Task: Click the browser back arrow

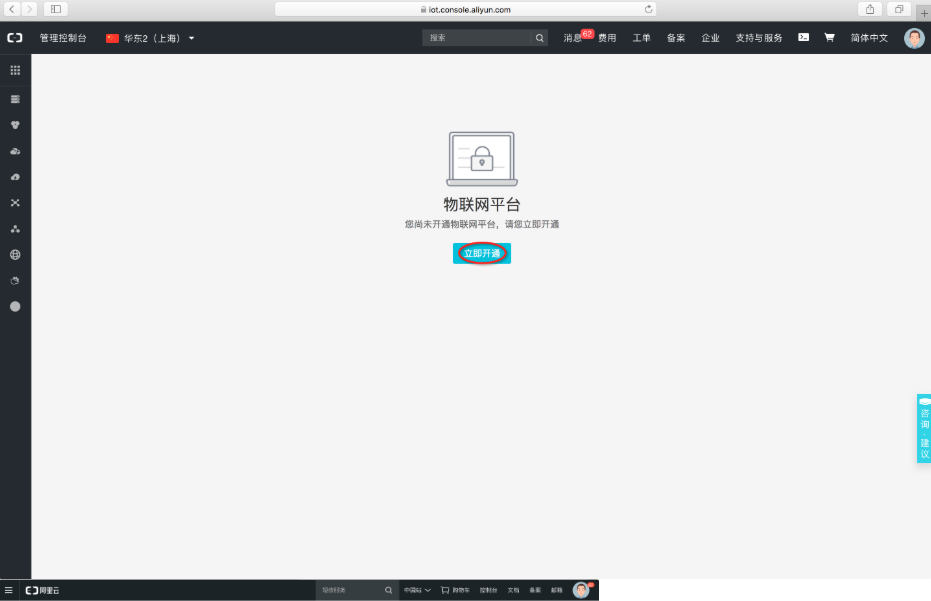Action: (12, 9)
